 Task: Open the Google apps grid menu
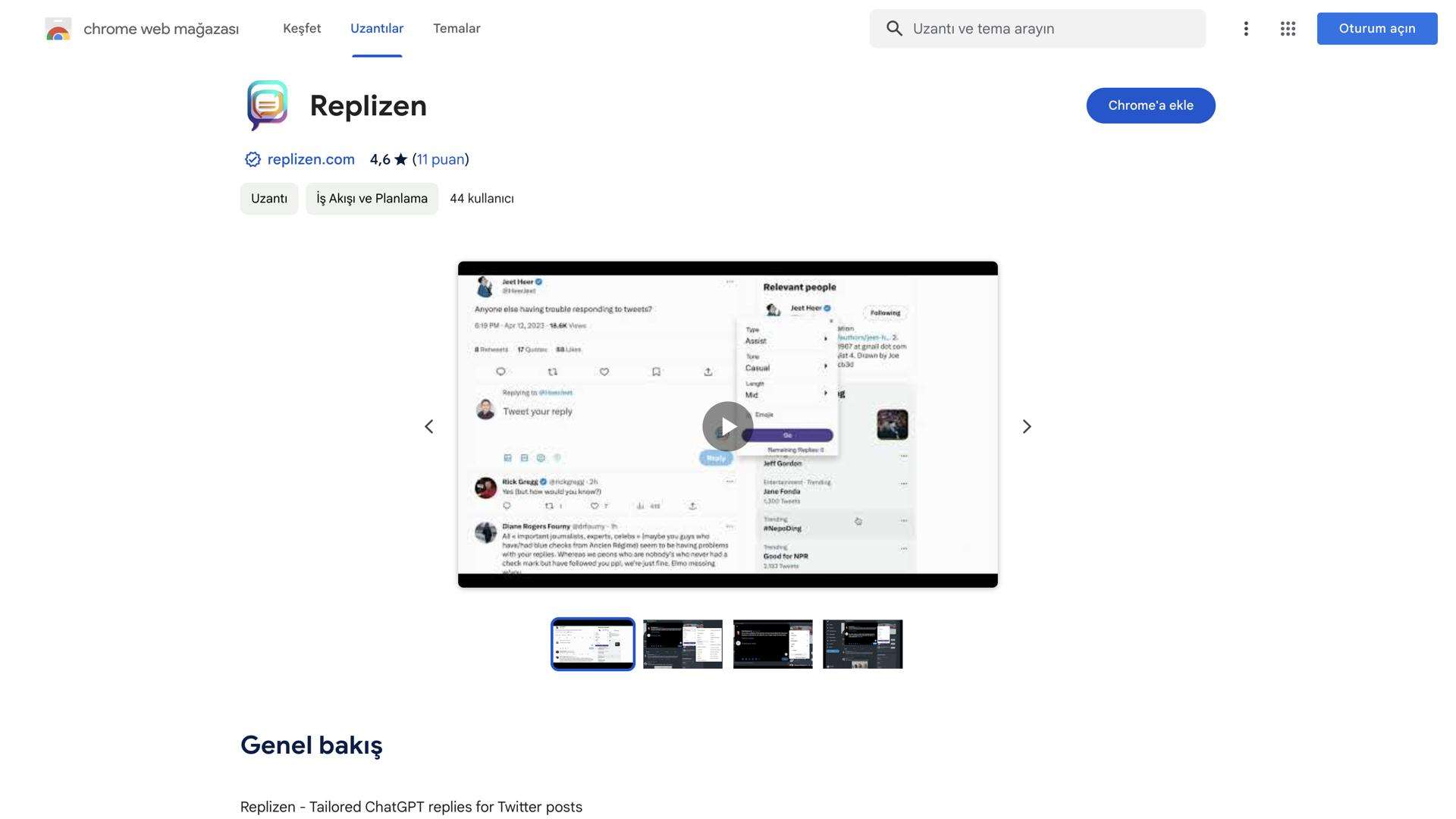coord(1288,28)
